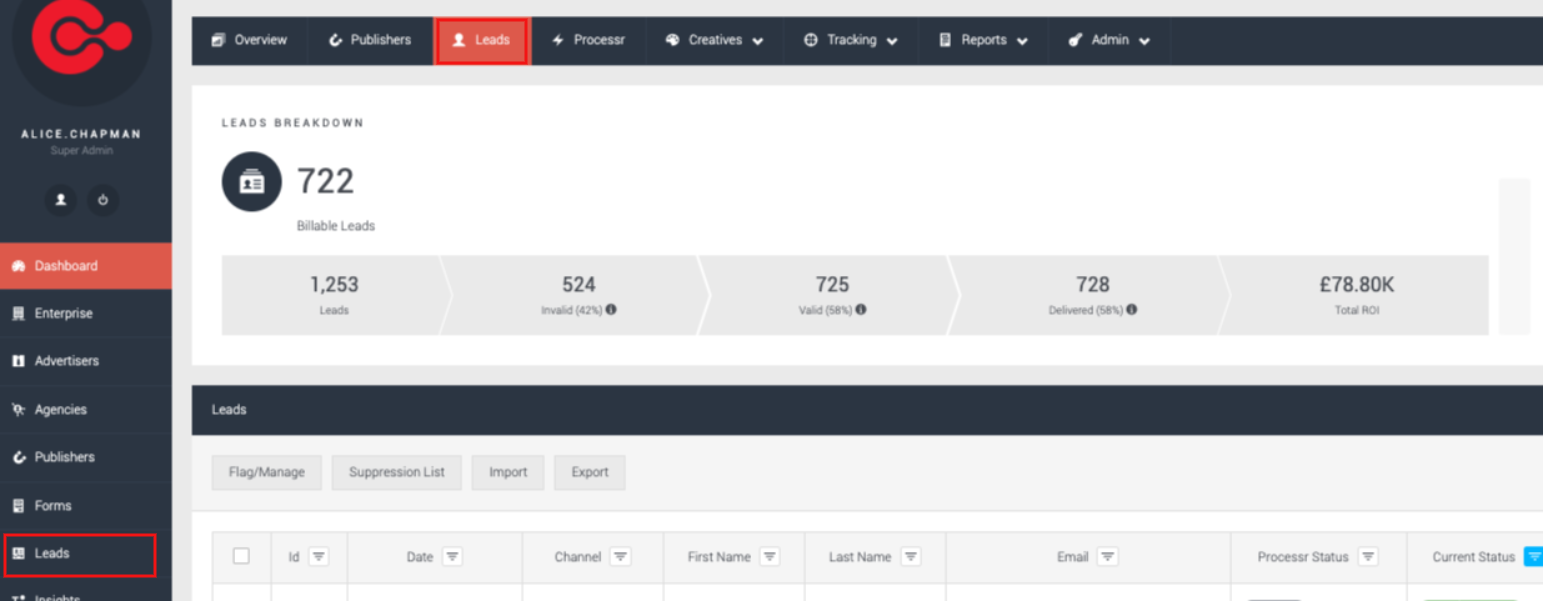
Task: Open the First Name column filter
Action: click(770, 557)
